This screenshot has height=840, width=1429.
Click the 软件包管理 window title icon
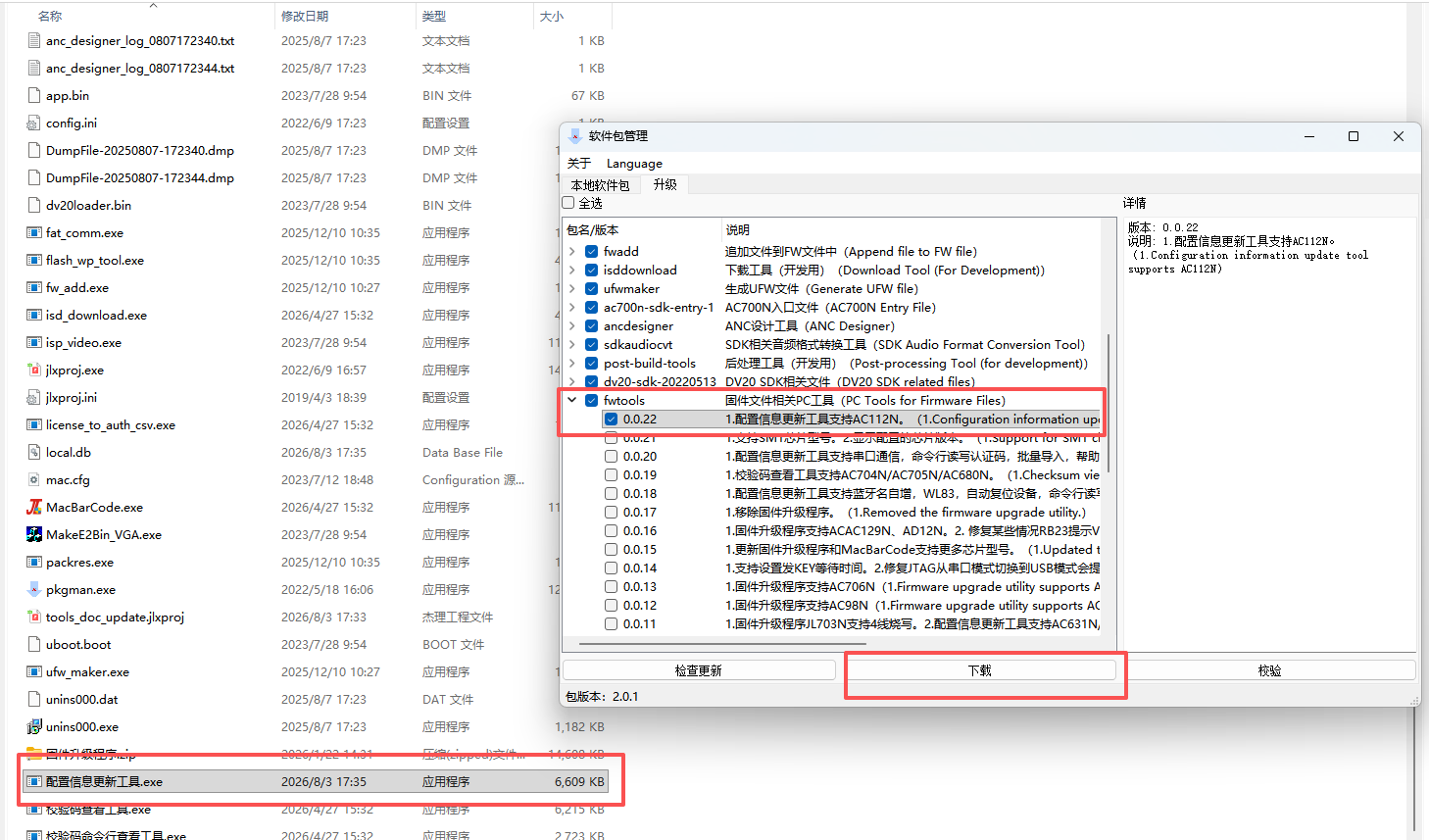pos(575,136)
